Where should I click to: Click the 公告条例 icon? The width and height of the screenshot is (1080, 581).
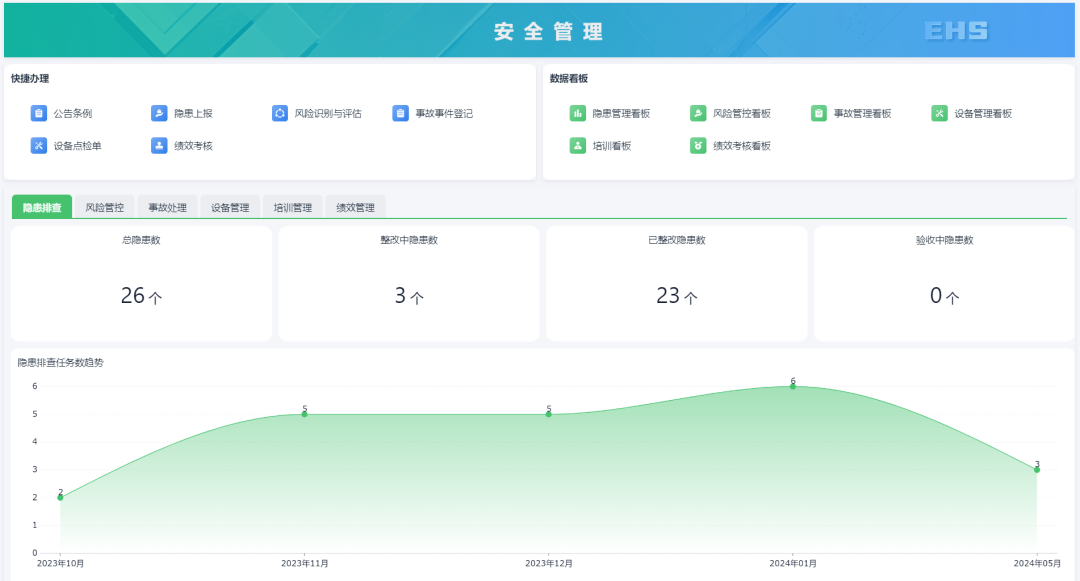pos(39,113)
